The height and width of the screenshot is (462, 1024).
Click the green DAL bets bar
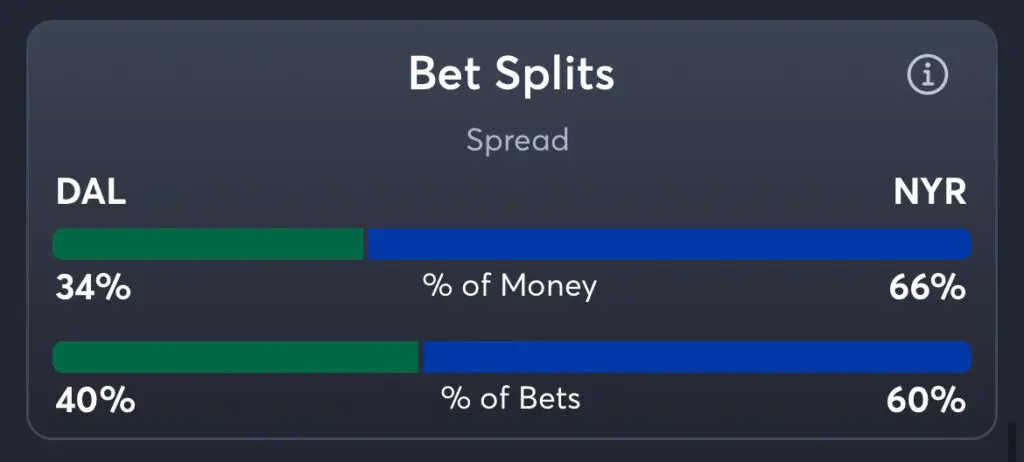coord(235,357)
